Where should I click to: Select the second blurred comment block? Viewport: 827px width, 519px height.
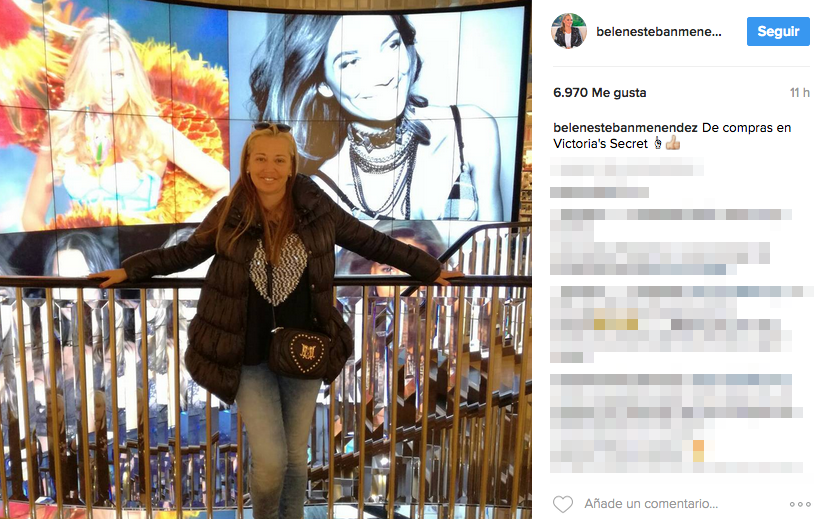(x=671, y=242)
